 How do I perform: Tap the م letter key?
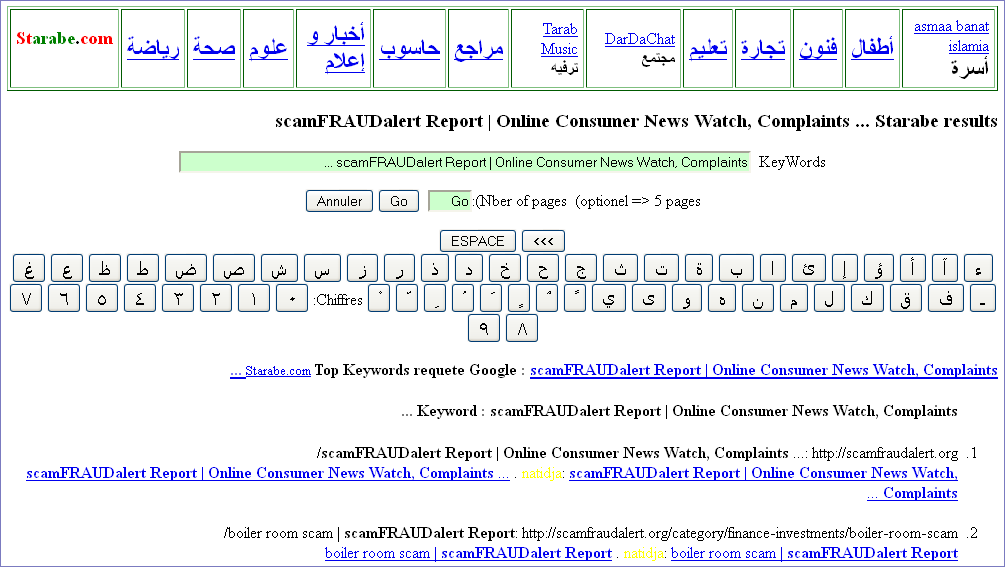pyautogui.click(x=793, y=299)
